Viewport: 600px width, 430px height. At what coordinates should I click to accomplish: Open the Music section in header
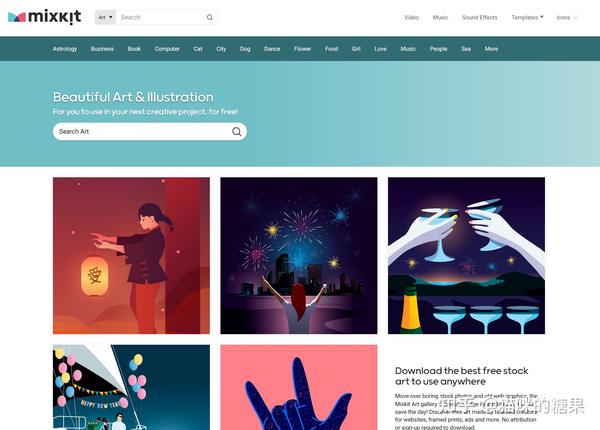(440, 18)
